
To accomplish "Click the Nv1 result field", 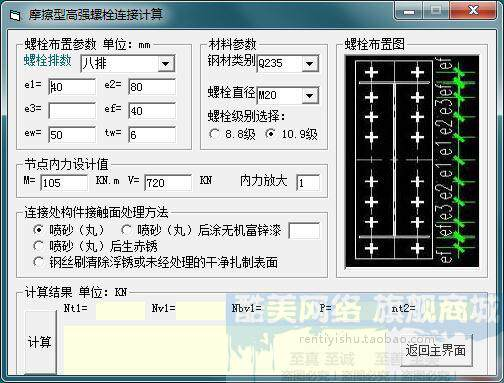I will (200, 311).
